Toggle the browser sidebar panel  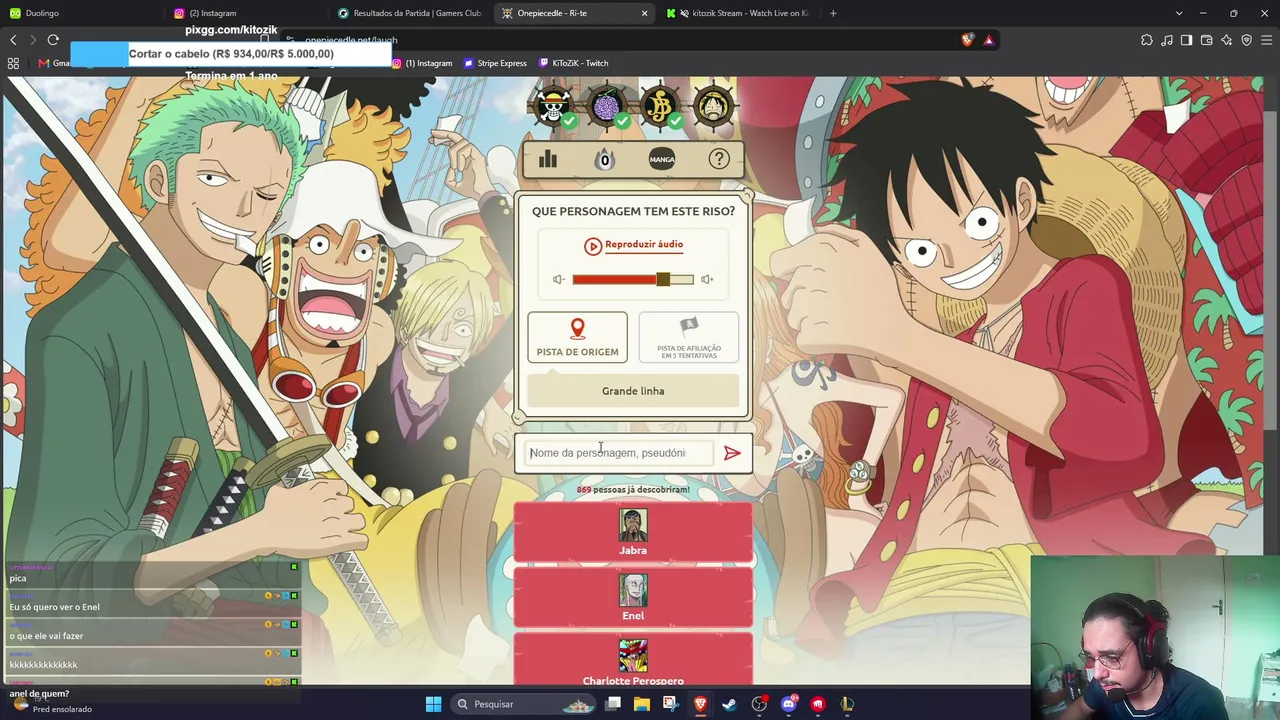click(x=1186, y=40)
